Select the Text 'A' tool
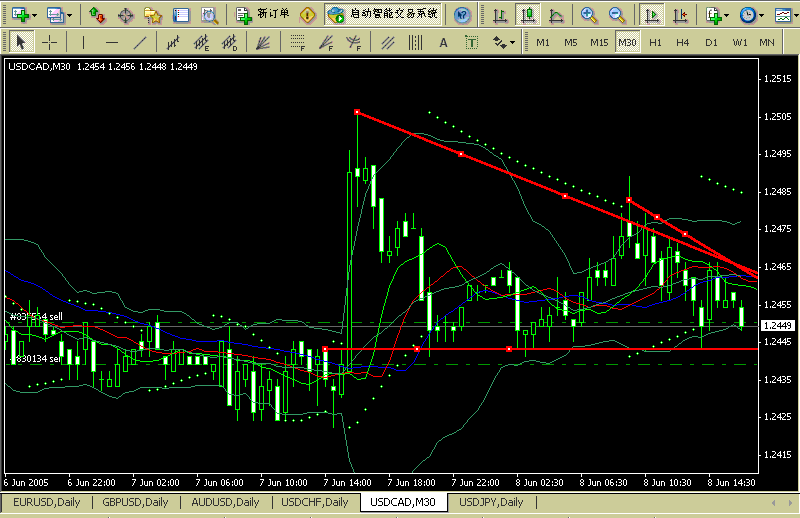 pos(443,43)
